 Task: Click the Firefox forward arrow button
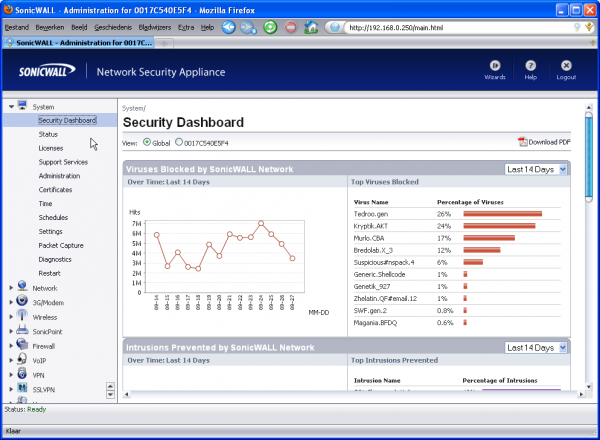(248, 27)
